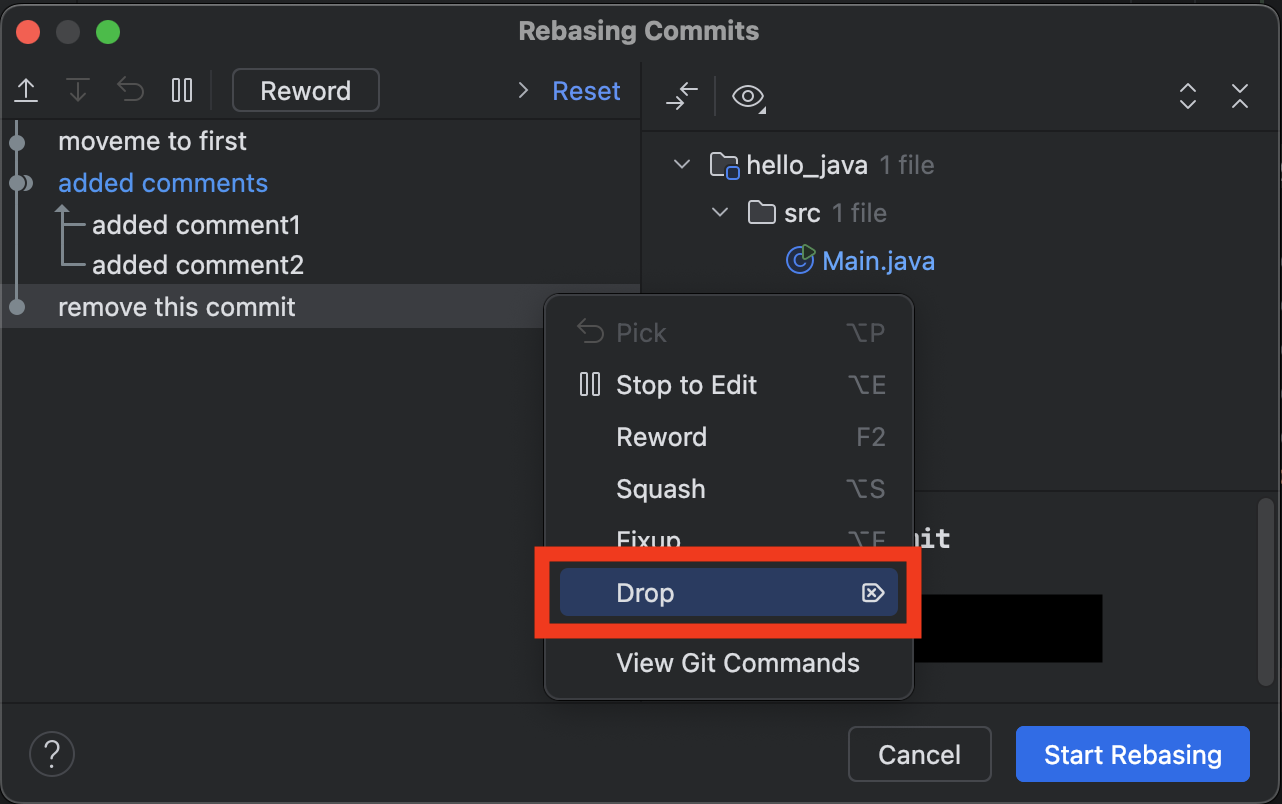This screenshot has height=804, width=1282.
Task: Open the help question mark button
Action: click(52, 754)
